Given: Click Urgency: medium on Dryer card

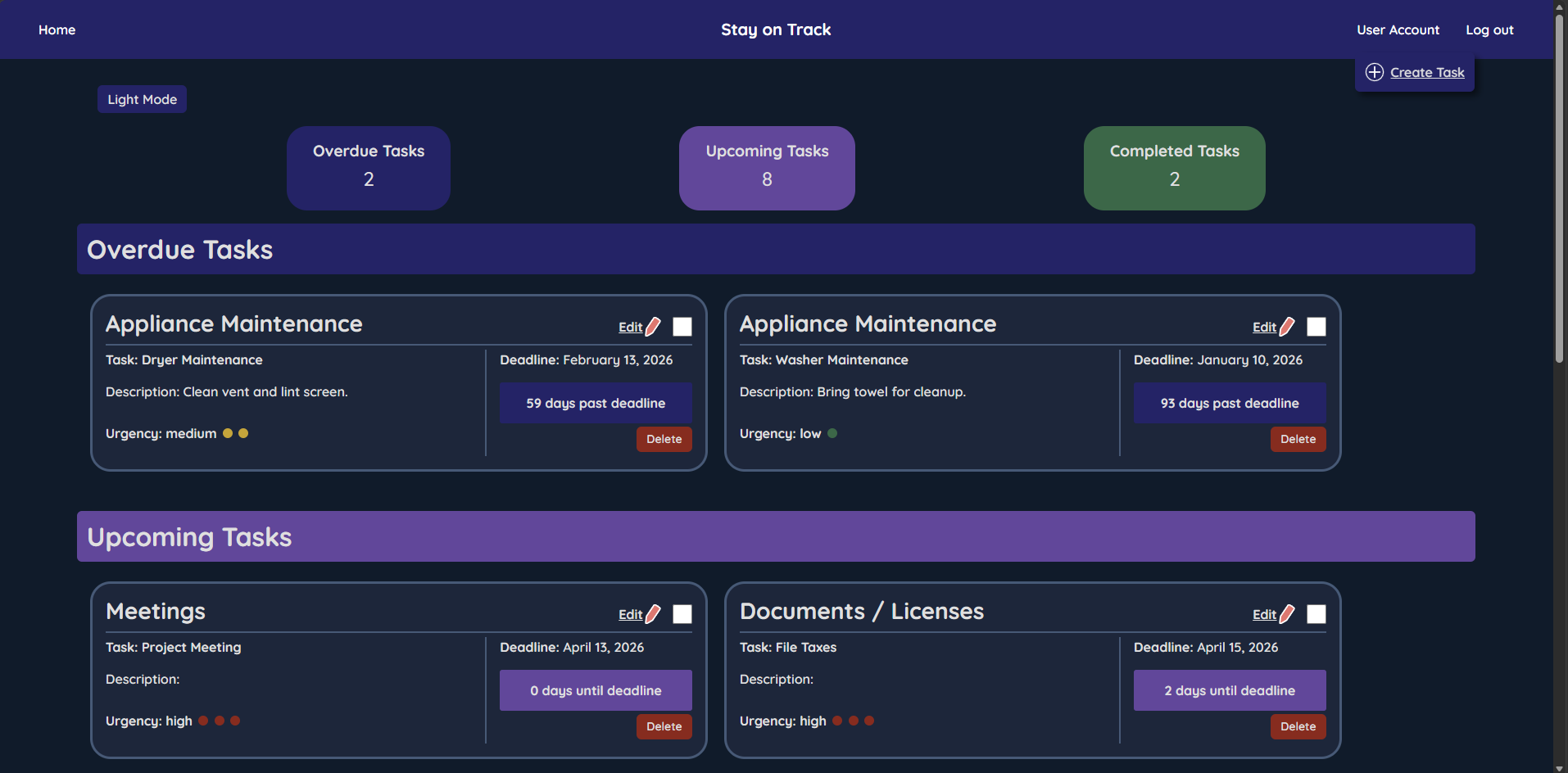Looking at the screenshot, I should [161, 433].
